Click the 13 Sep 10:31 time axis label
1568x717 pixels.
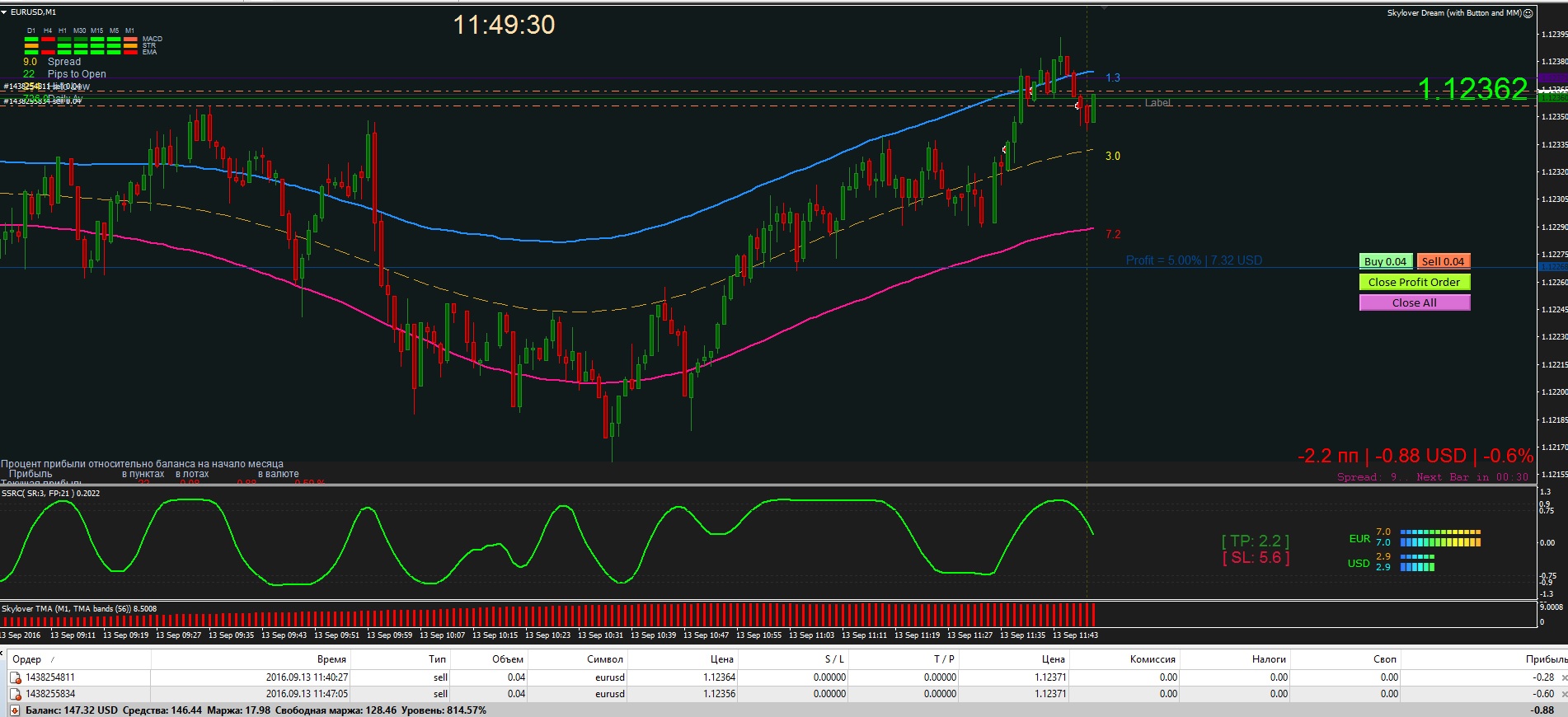(600, 635)
